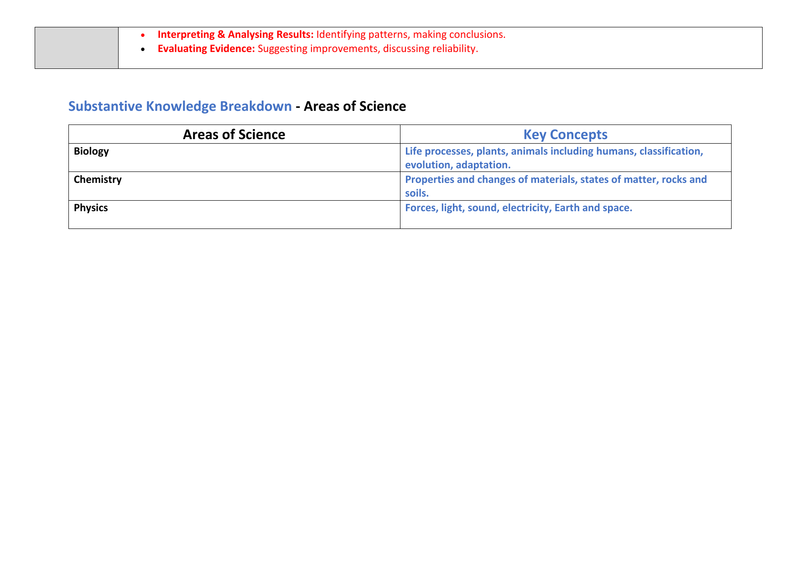The height and width of the screenshot is (566, 800).
Task: Click 'Properties and changes of materials' text line
Action: 555,180
